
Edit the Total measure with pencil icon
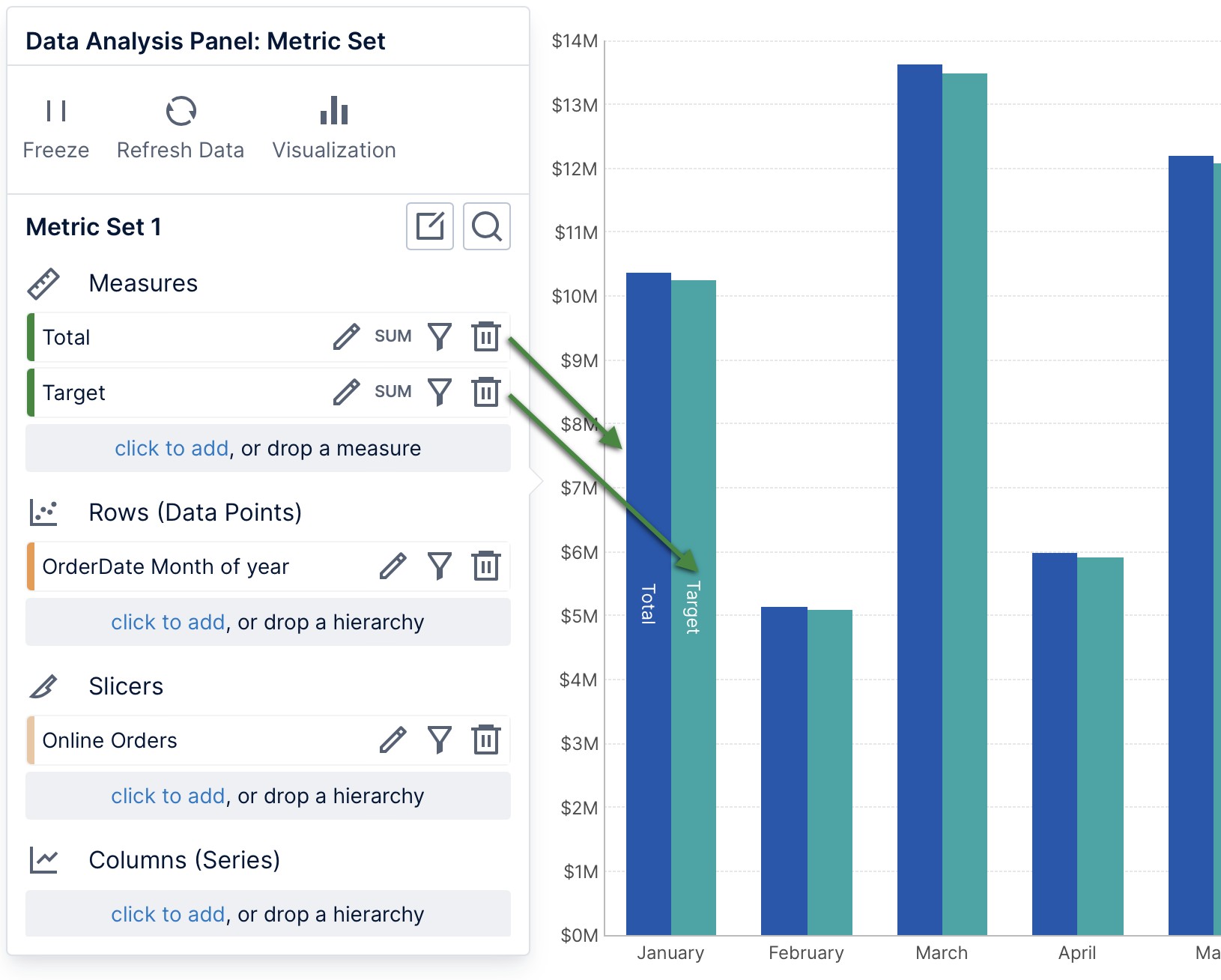346,337
